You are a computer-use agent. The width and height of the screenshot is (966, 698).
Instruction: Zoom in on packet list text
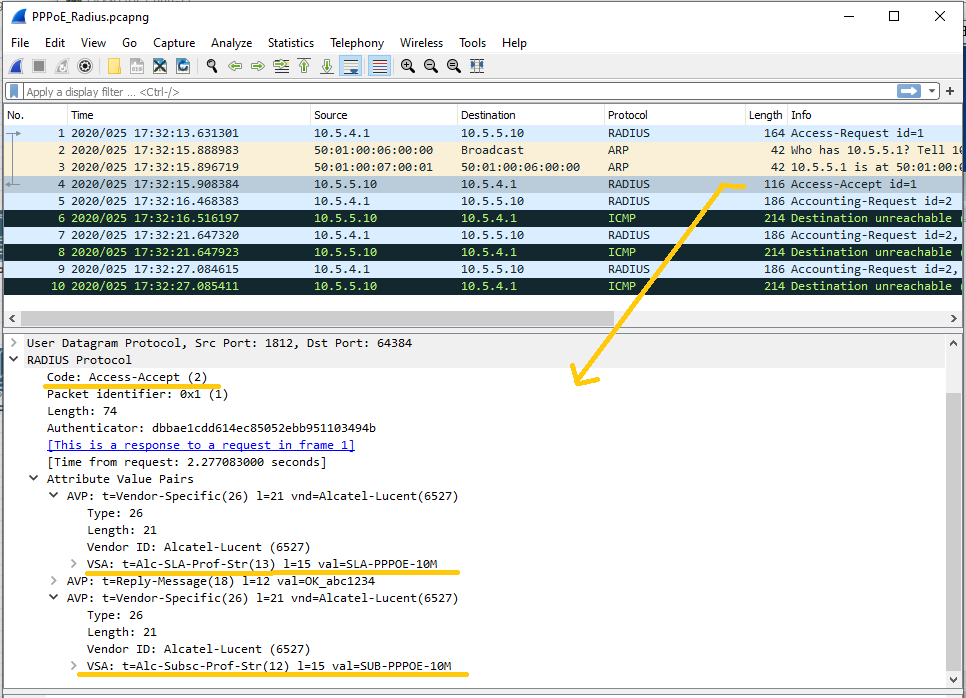[x=409, y=66]
